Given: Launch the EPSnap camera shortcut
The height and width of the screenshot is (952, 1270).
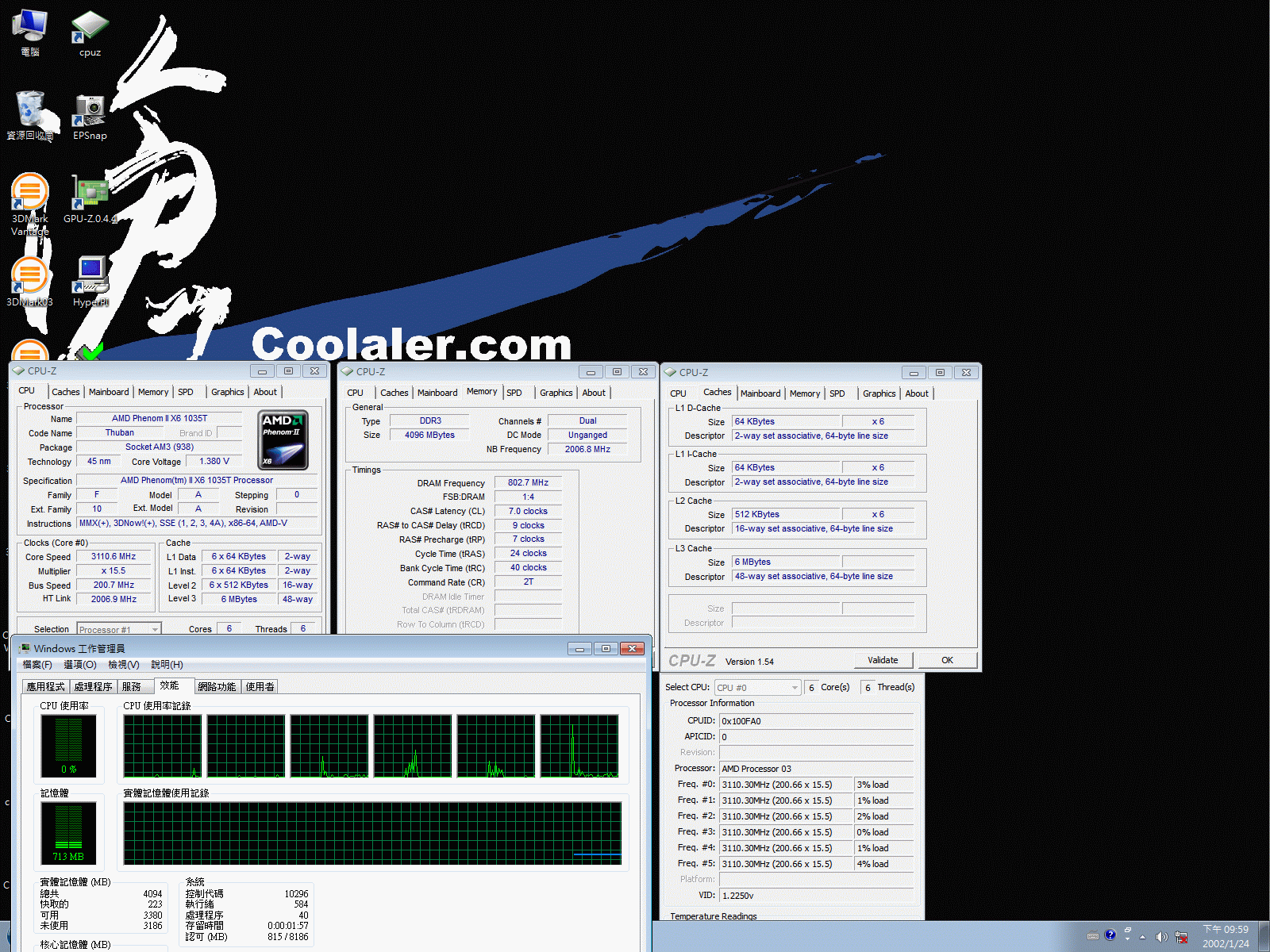Looking at the screenshot, I should (90, 117).
